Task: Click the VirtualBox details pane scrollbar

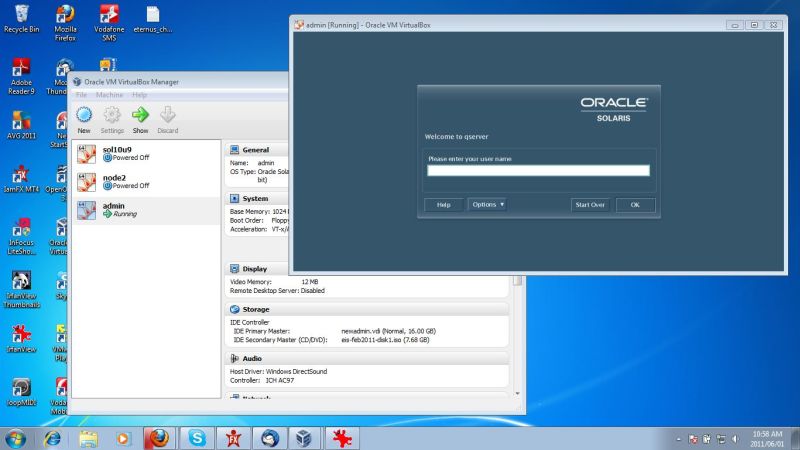Action: point(517,340)
